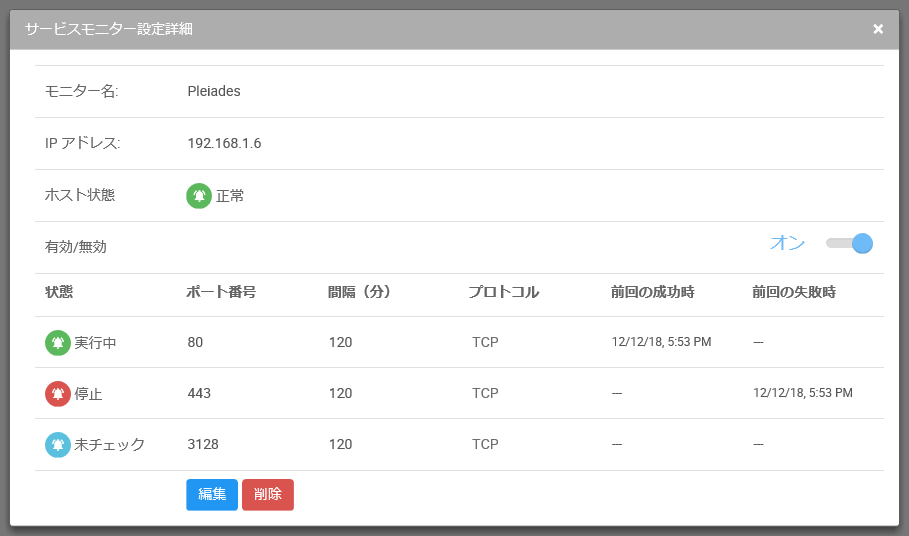Select IP address 192.168.1.6
909x536 pixels.
coord(224,143)
